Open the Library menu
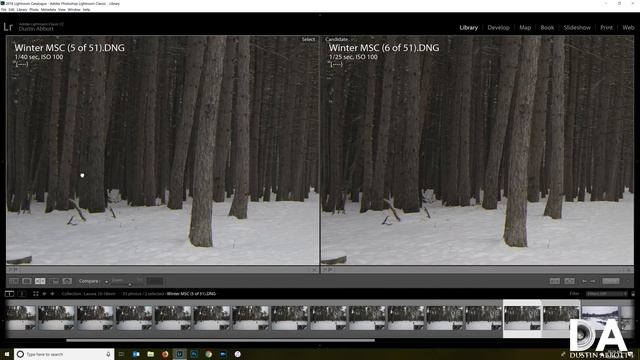The height and width of the screenshot is (360, 640). point(22,9)
